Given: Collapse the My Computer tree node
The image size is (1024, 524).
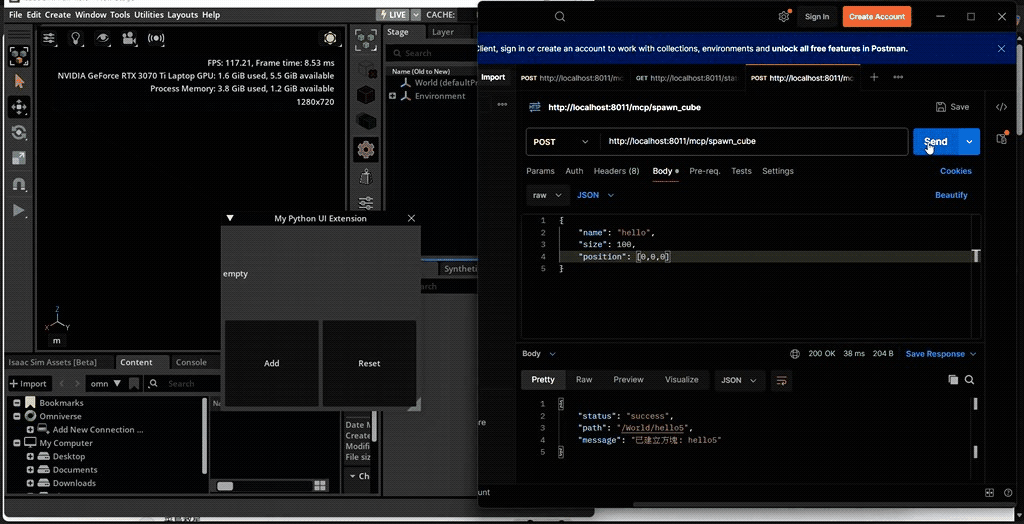Looking at the screenshot, I should [x=17, y=443].
